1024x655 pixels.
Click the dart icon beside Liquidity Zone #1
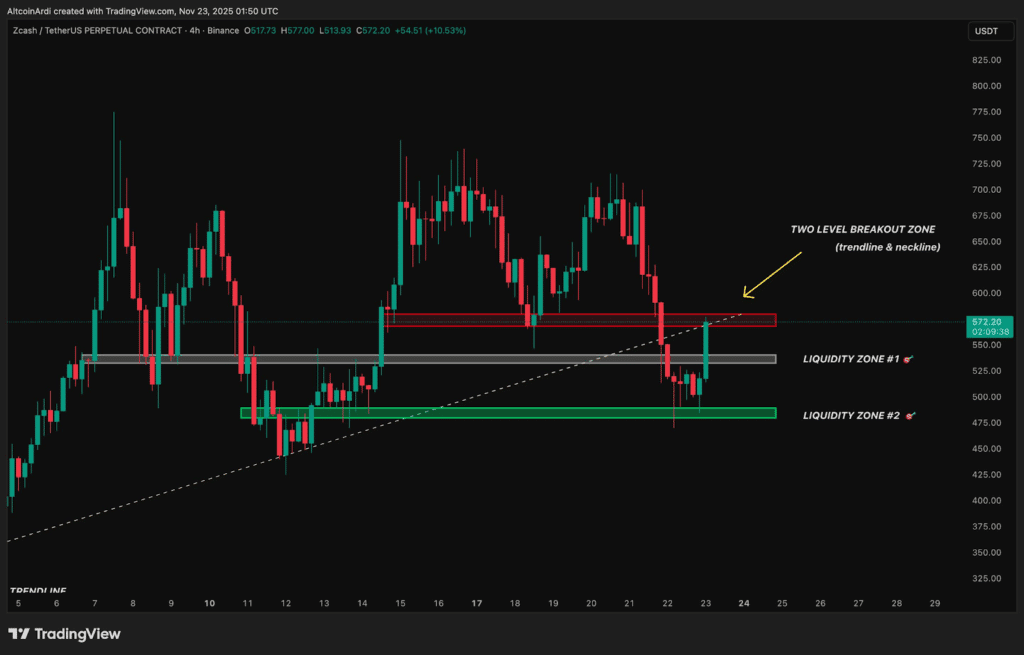point(908,358)
